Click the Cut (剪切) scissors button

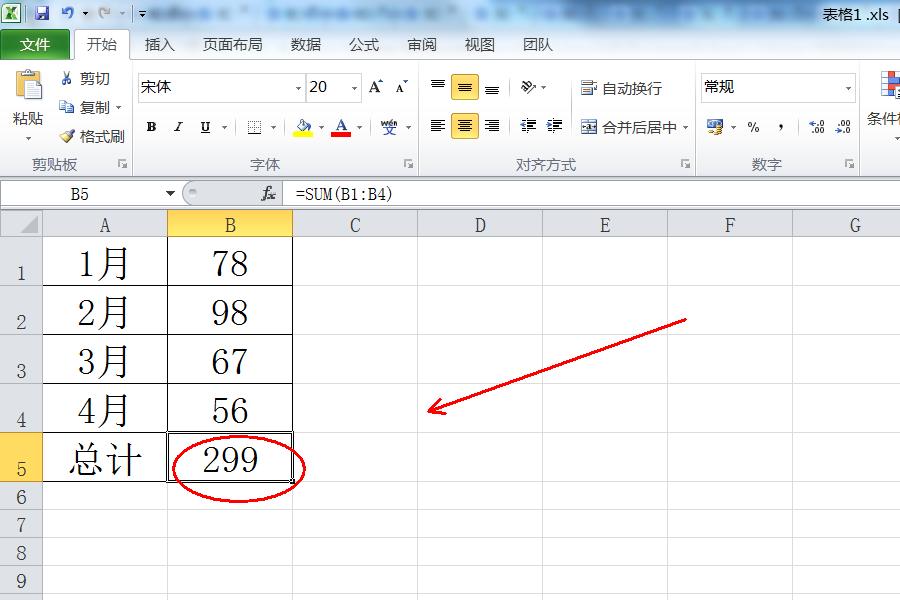[86, 78]
